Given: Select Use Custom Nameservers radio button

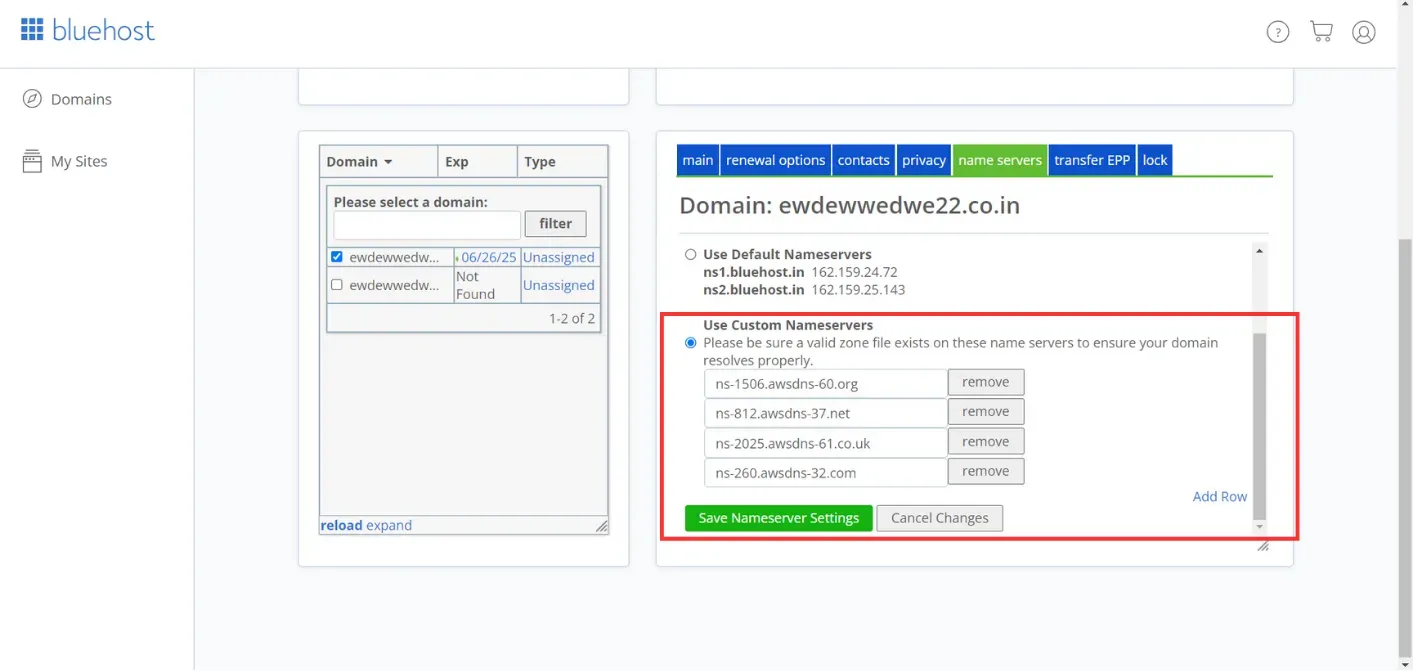Looking at the screenshot, I should pyautogui.click(x=690, y=343).
